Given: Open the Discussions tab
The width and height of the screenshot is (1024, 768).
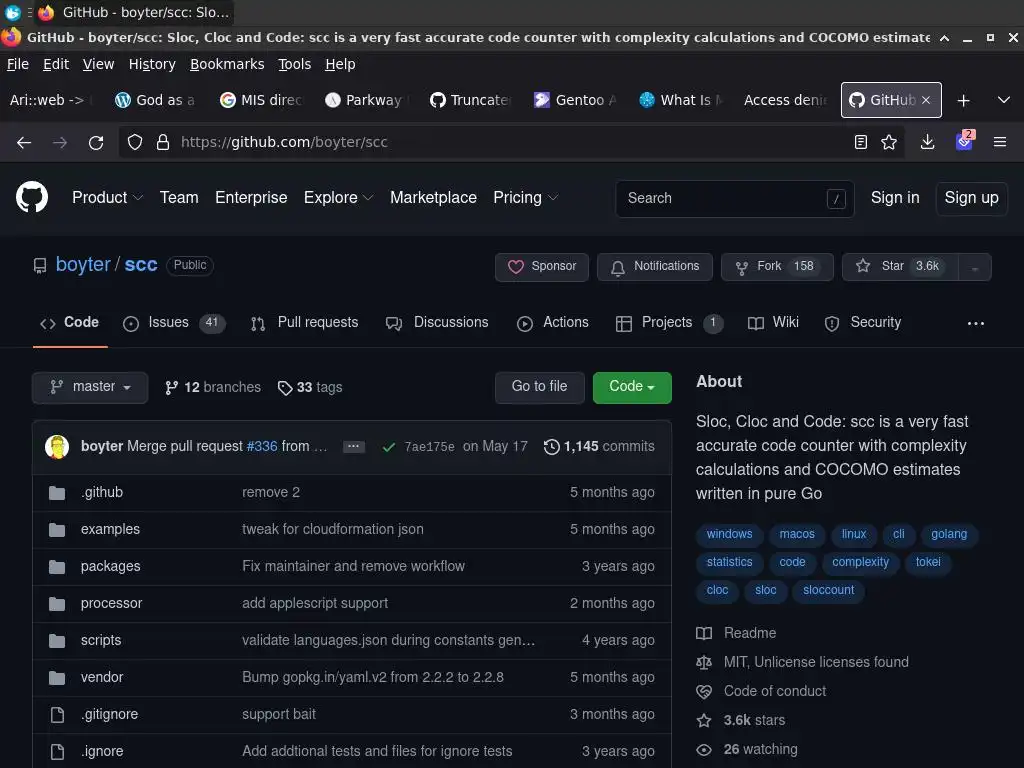Looking at the screenshot, I should (x=437, y=323).
